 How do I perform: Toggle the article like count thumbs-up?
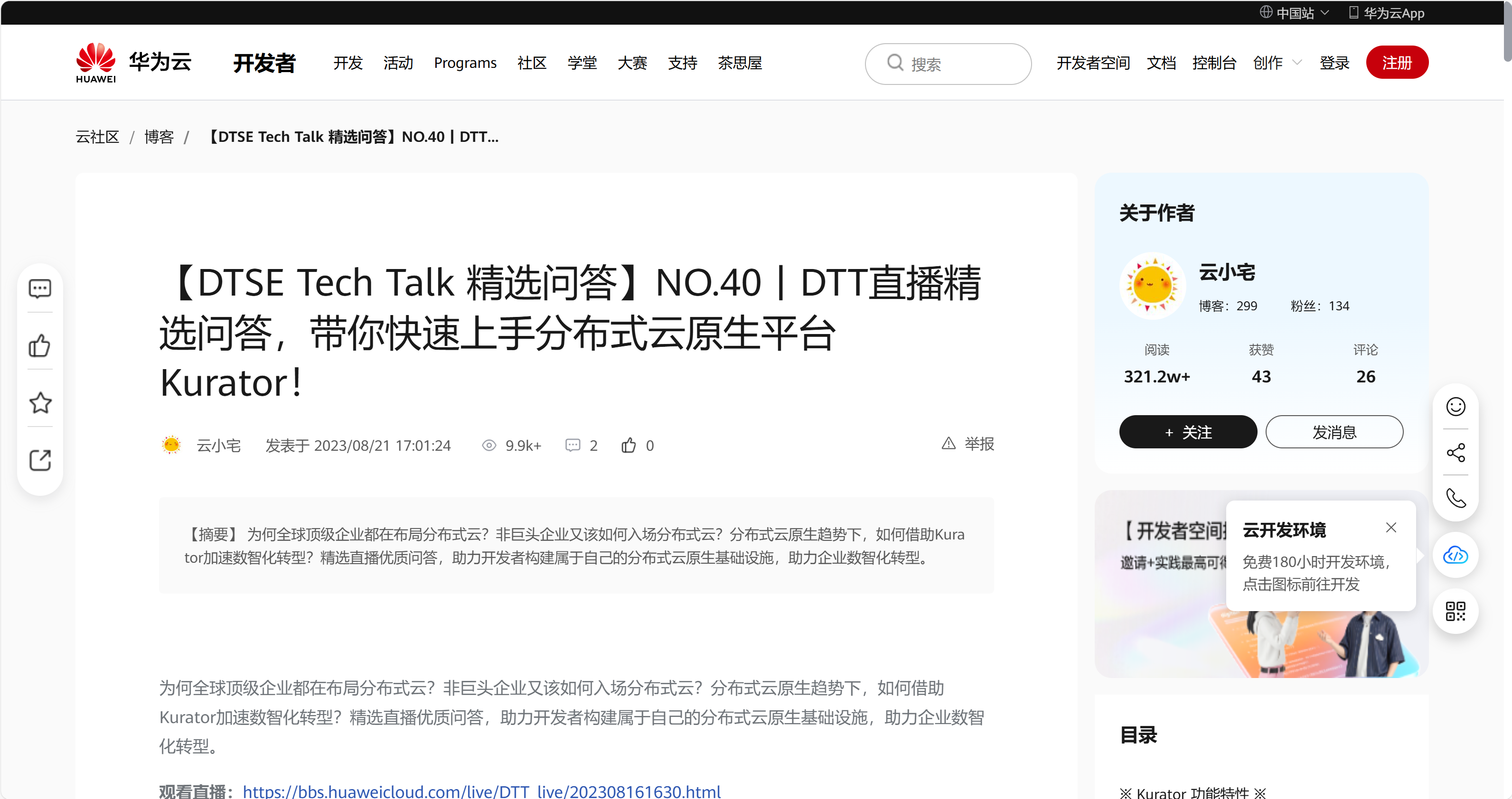(629, 445)
